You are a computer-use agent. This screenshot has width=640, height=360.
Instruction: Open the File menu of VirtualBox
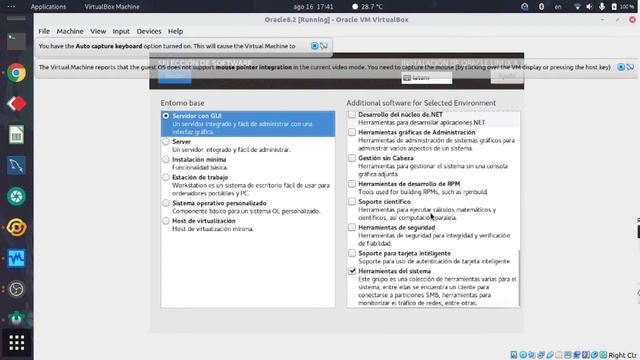[x=44, y=31]
